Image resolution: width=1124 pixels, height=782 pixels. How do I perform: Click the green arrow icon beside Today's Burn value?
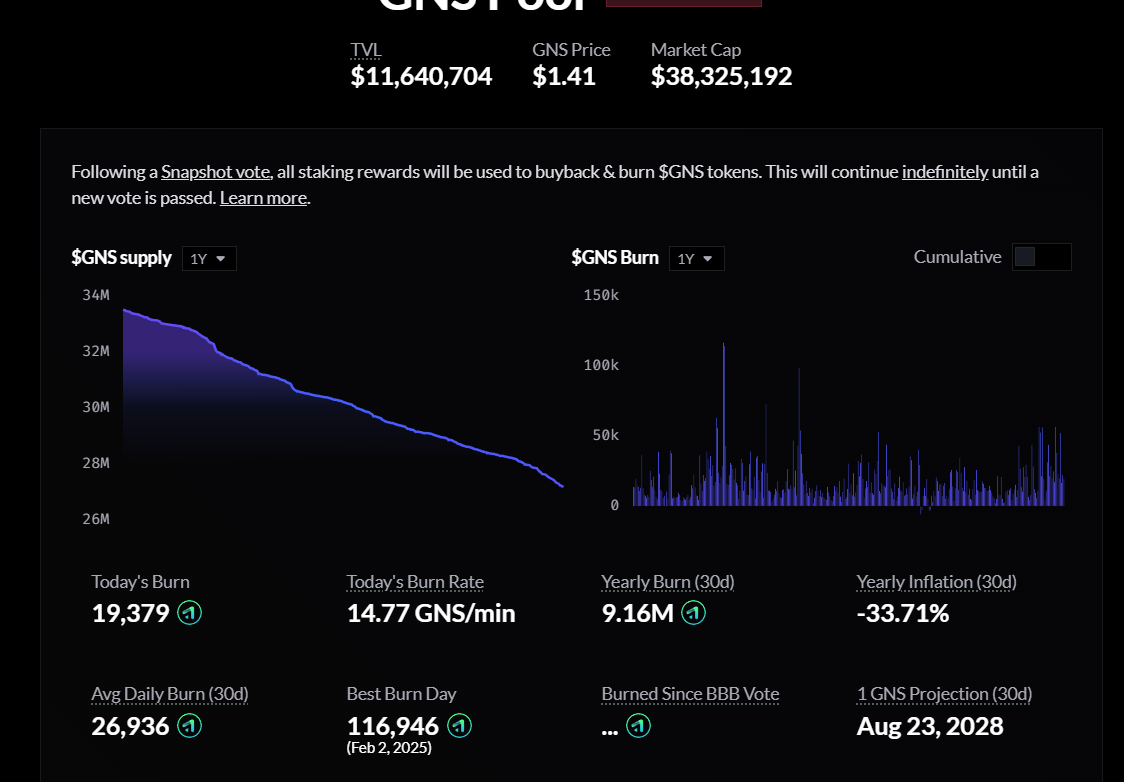pos(190,613)
